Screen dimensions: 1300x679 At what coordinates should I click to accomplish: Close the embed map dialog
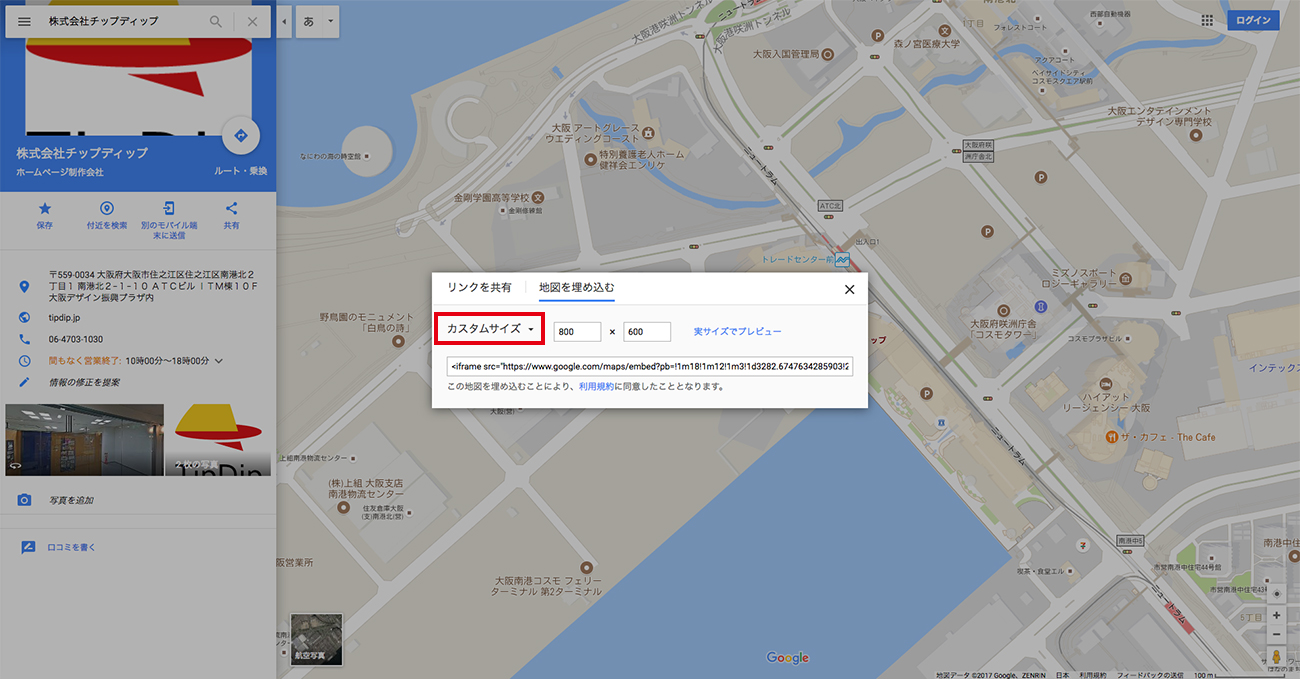[x=850, y=289]
